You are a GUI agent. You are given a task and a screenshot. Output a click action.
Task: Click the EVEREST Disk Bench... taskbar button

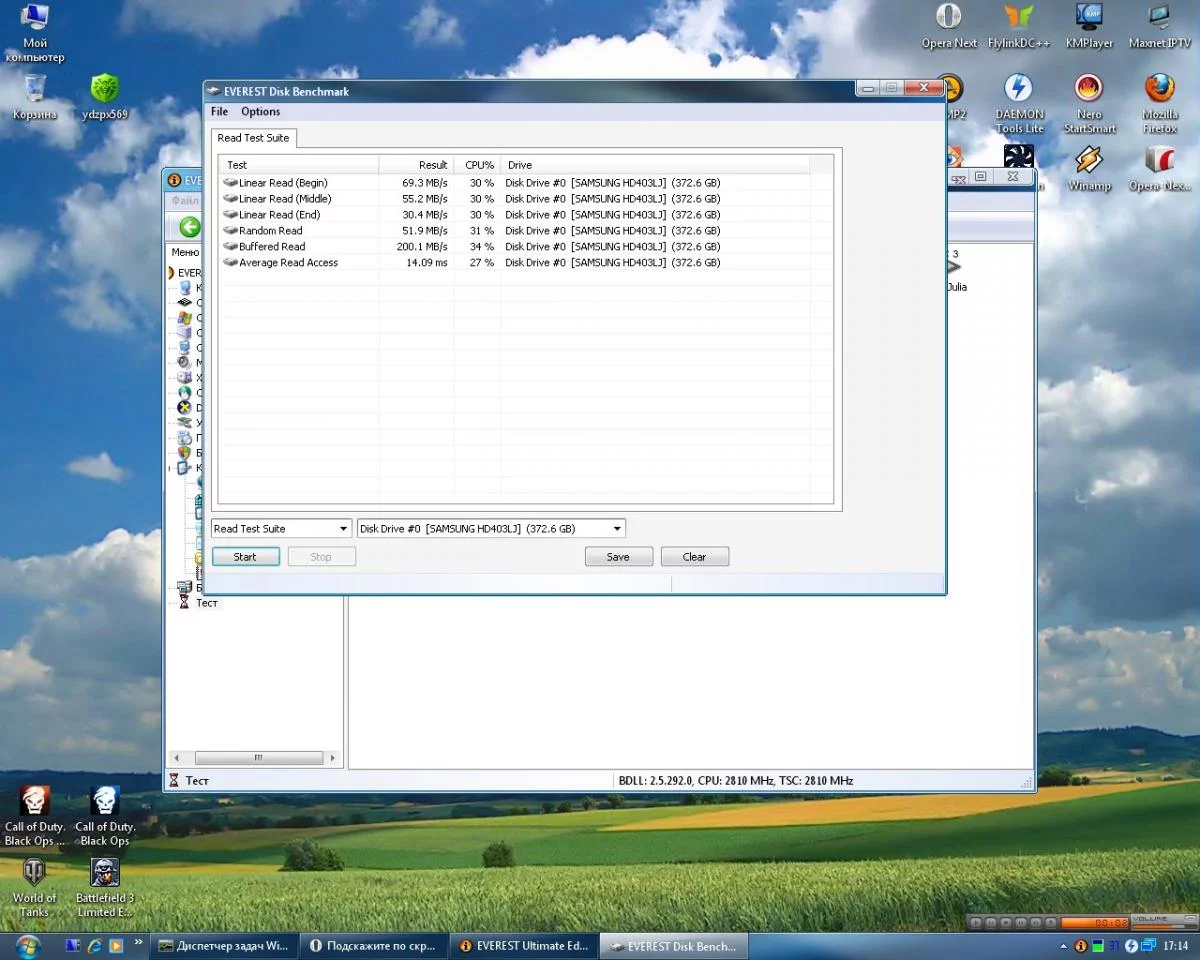[x=674, y=945]
